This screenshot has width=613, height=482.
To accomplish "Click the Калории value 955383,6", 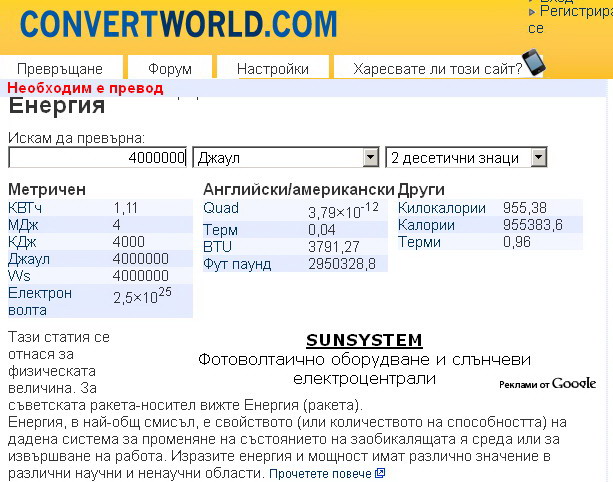I will [x=532, y=225].
